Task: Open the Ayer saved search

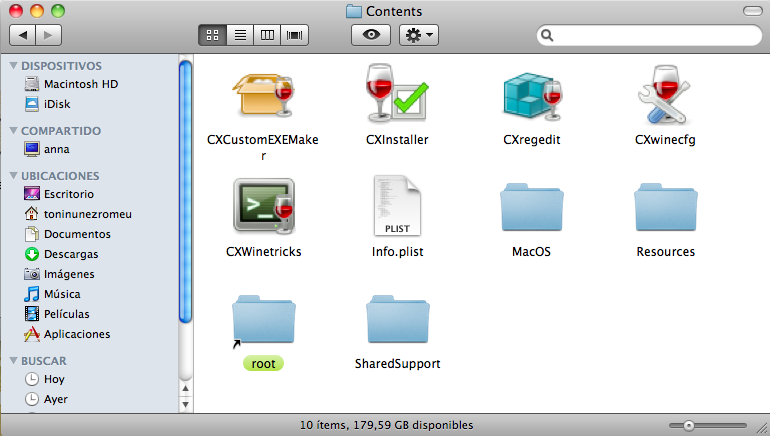Action: (x=46, y=399)
